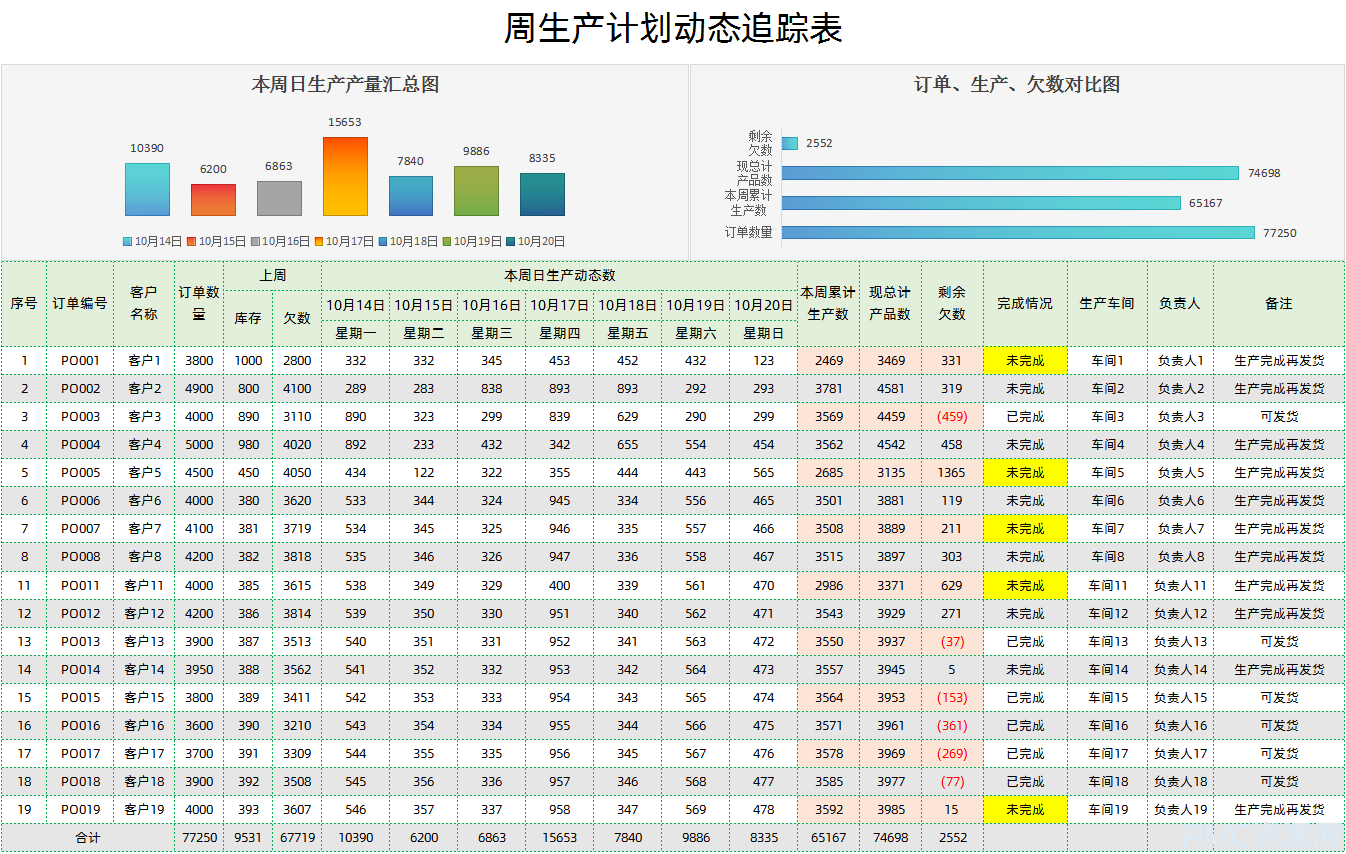Click the red column bar labeled 6200 in chart
This screenshot has height=854, width=1346.
pos(213,200)
